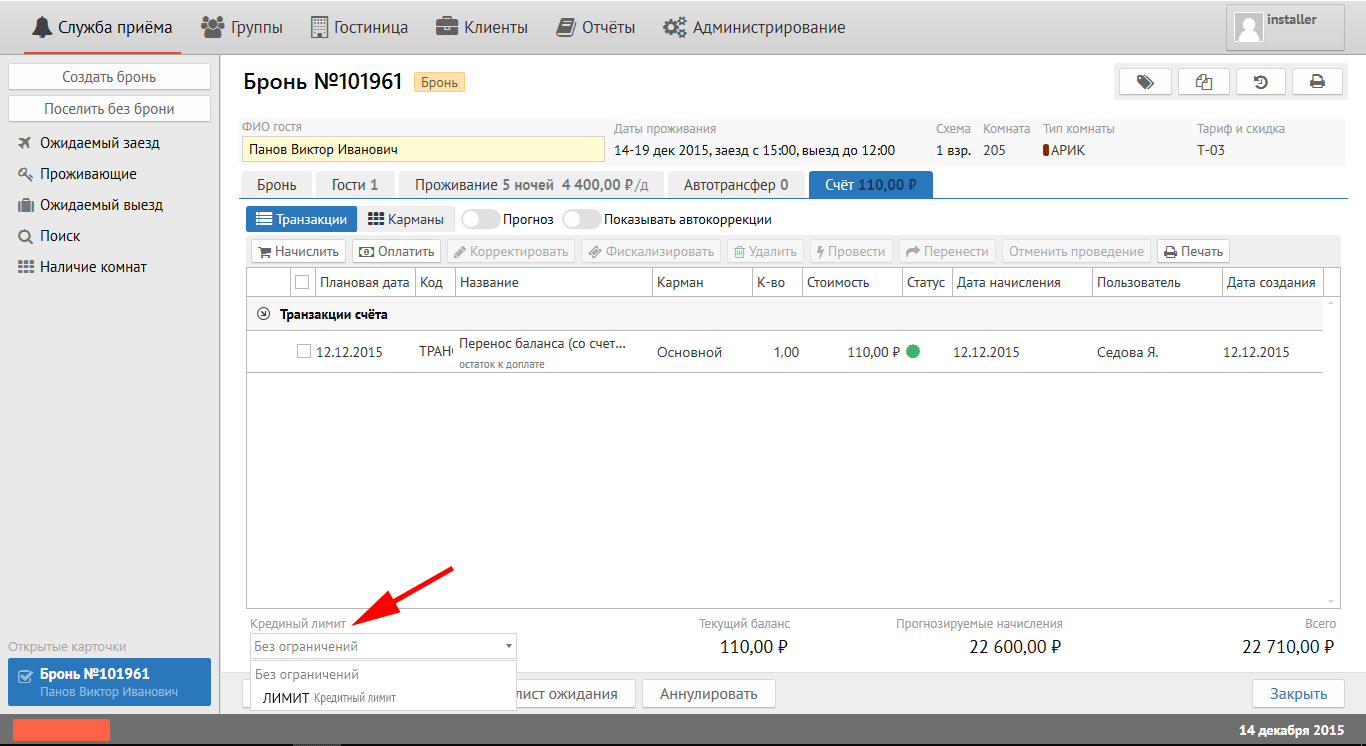This screenshot has width=1366, height=746.
Task: Click the tag icon button
Action: pyautogui.click(x=1145, y=82)
